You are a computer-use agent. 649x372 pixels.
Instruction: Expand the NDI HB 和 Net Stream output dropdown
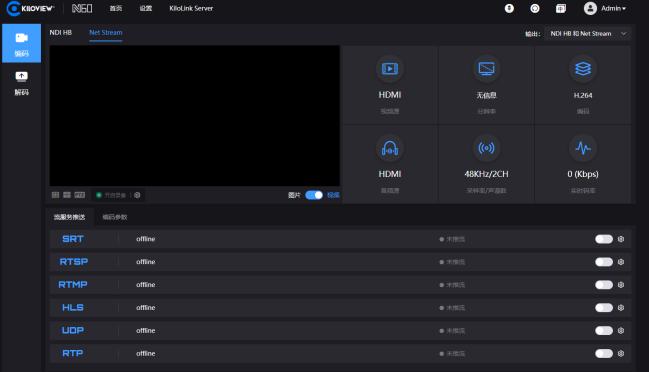pyautogui.click(x=588, y=34)
